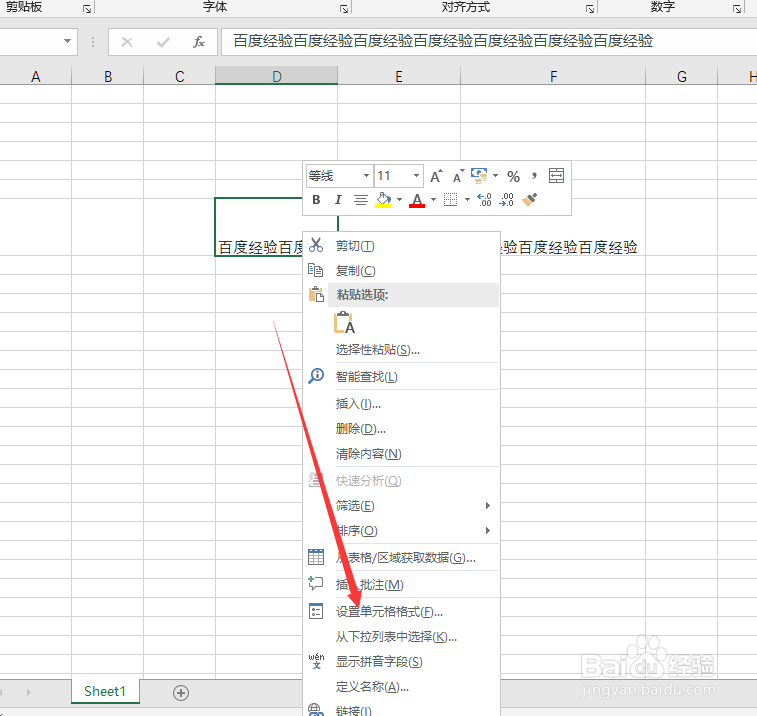Image resolution: width=757 pixels, height=716 pixels.
Task: Apply red font color A
Action: pyautogui.click(x=417, y=200)
